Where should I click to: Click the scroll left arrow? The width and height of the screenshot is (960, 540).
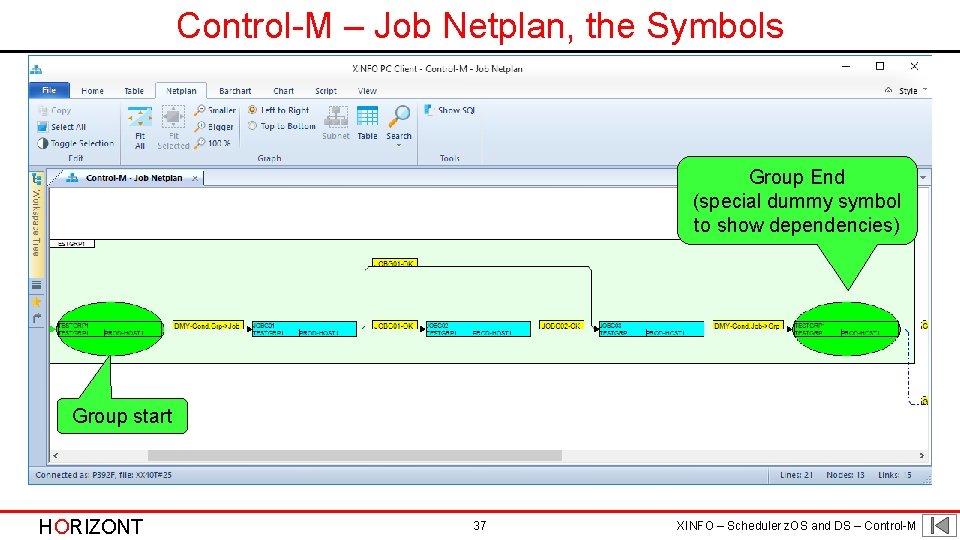(x=56, y=456)
